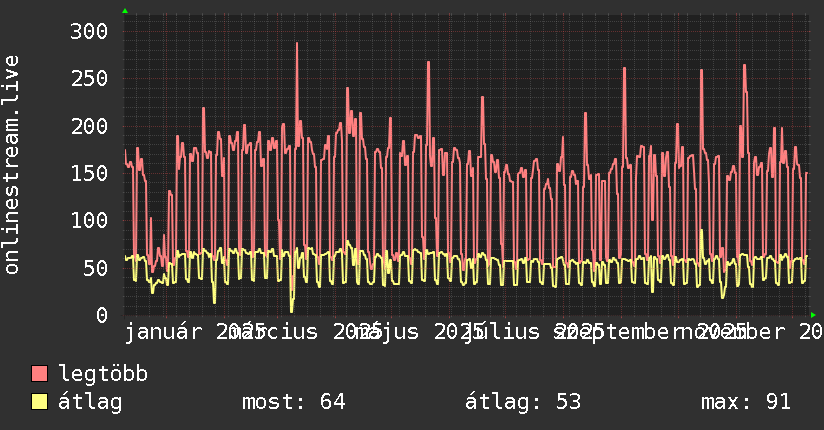This screenshot has height=430, width=824.
Task: Select the legtöbb legend label
Action: [x=103, y=373]
